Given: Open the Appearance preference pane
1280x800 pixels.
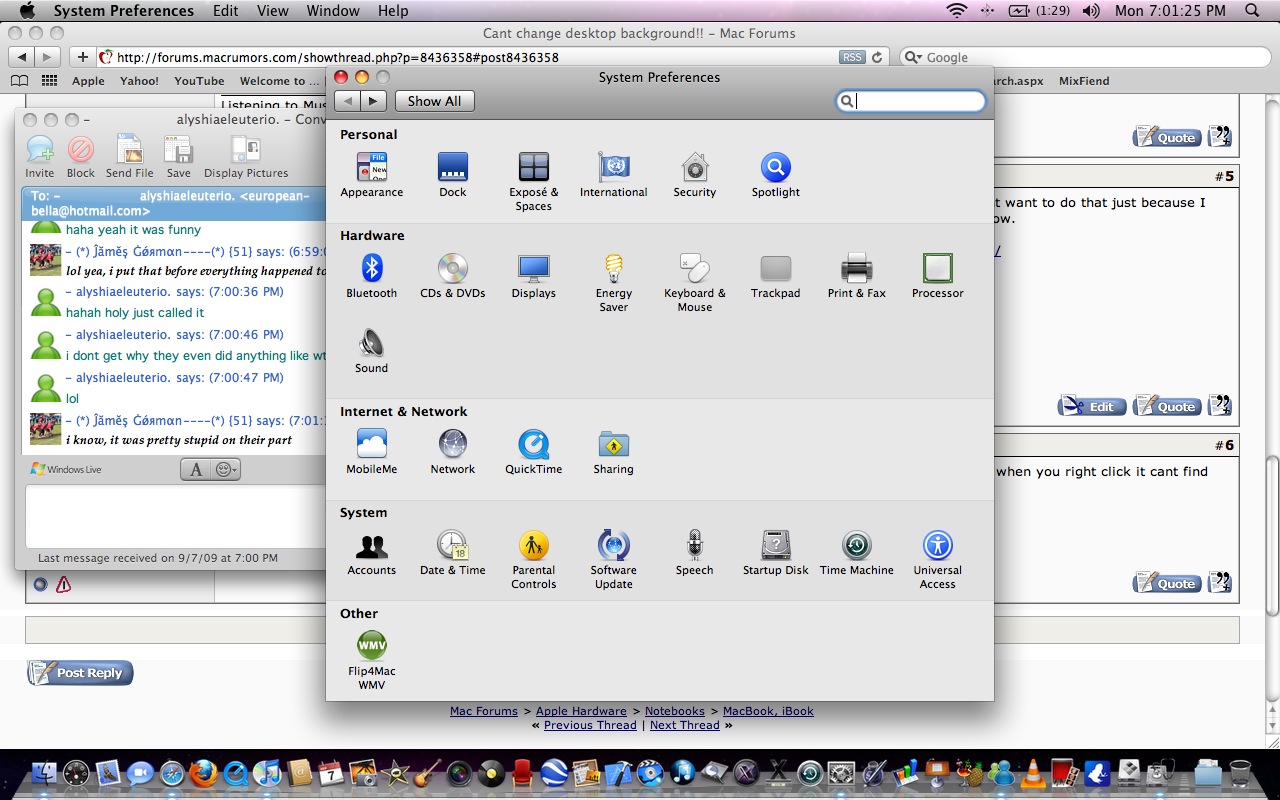Looking at the screenshot, I should (x=371, y=176).
